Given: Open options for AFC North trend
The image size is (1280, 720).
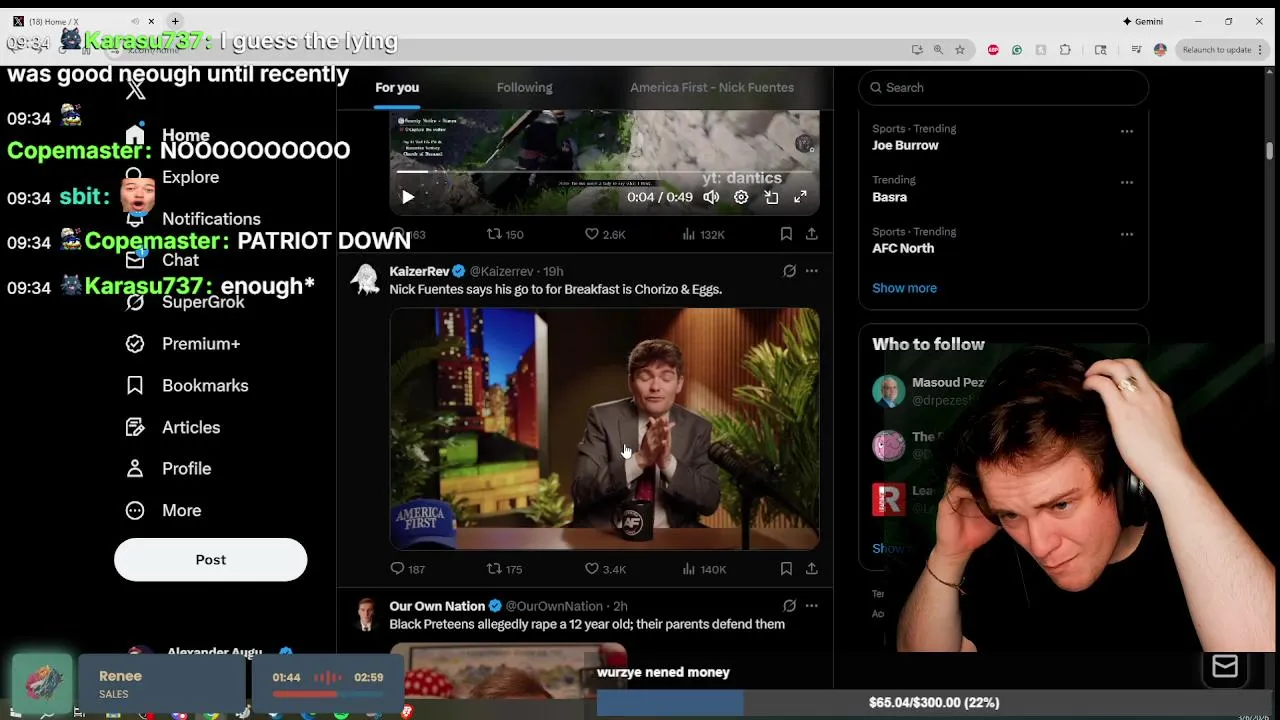Looking at the screenshot, I should click(1127, 234).
